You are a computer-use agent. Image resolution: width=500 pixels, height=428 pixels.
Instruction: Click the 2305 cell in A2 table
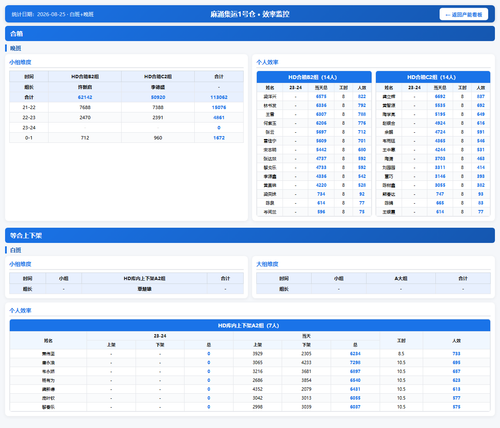coord(306,354)
